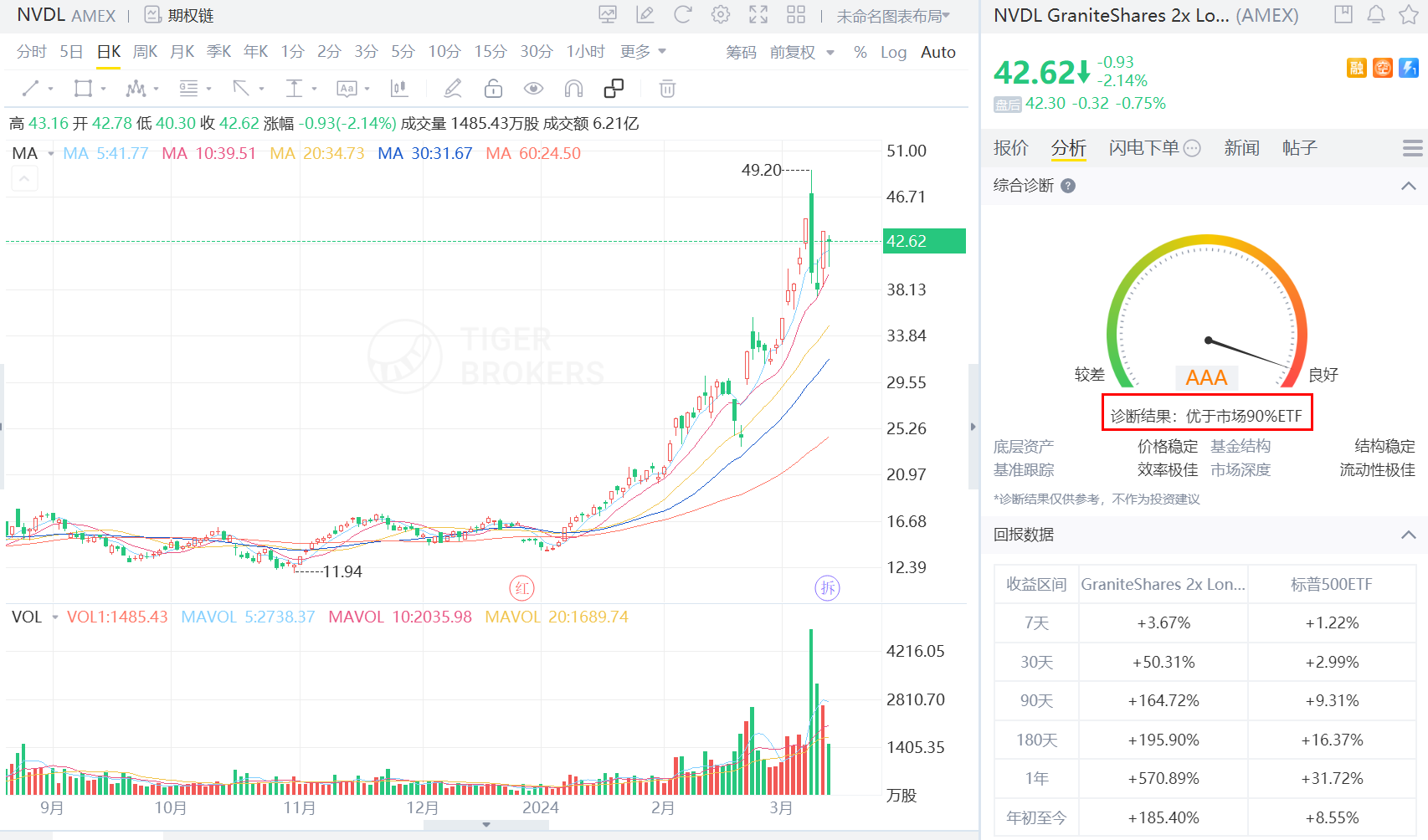The height and width of the screenshot is (840, 1428).
Task: Collapse the MA indicator legend arrow
Action: click(x=24, y=178)
